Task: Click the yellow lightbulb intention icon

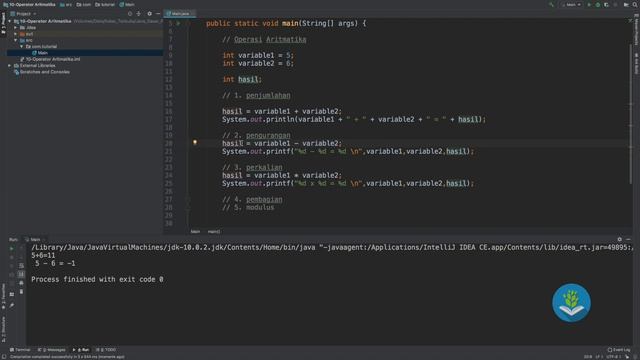Action: pos(195,142)
